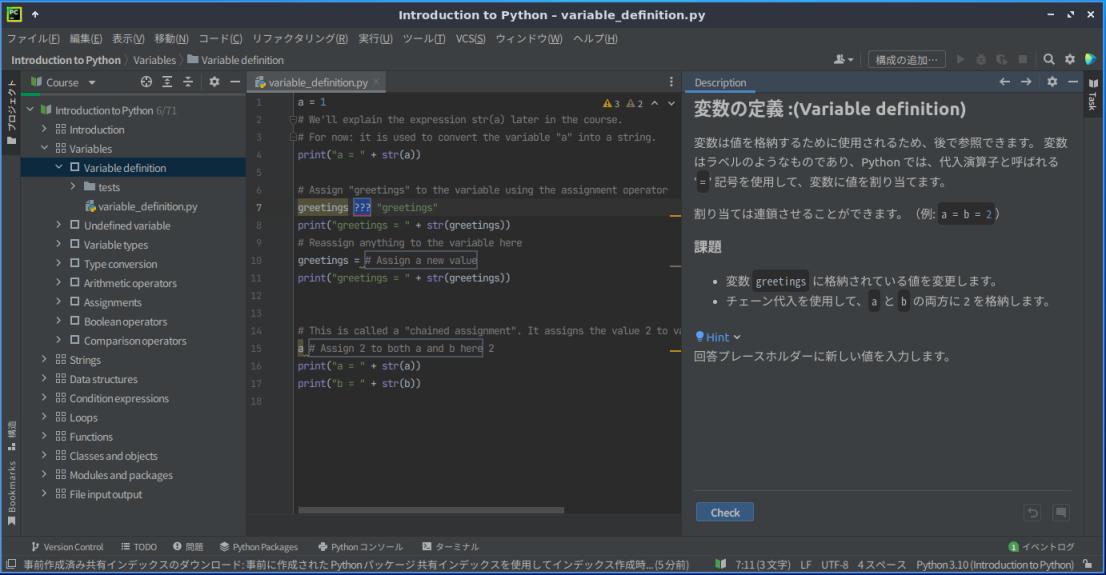The image size is (1106, 575).
Task: Click the Search Everywhere magnifier icon
Action: [1049, 59]
